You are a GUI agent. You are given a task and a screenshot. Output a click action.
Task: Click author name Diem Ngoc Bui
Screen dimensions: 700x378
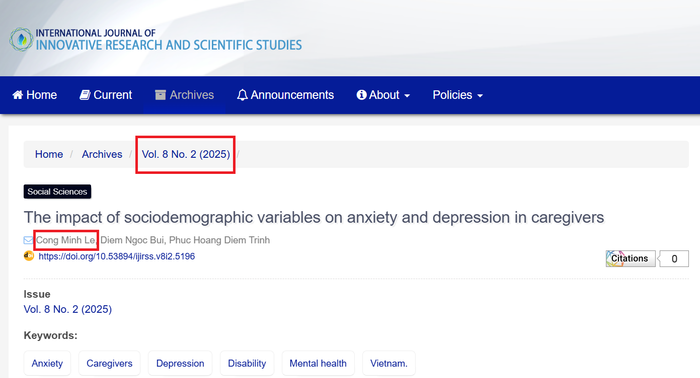(132, 240)
